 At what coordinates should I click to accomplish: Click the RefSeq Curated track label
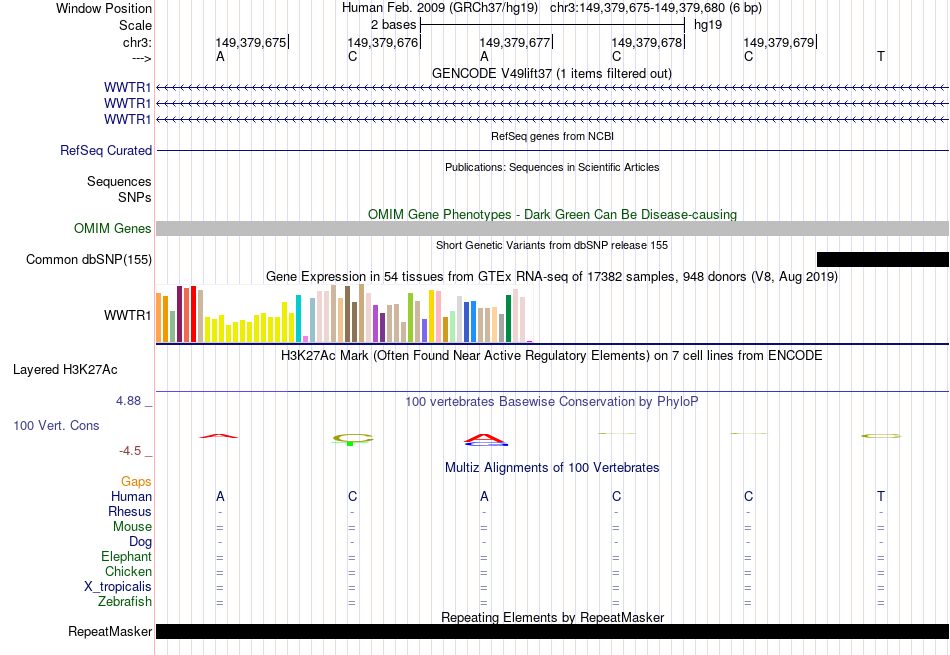click(105, 150)
